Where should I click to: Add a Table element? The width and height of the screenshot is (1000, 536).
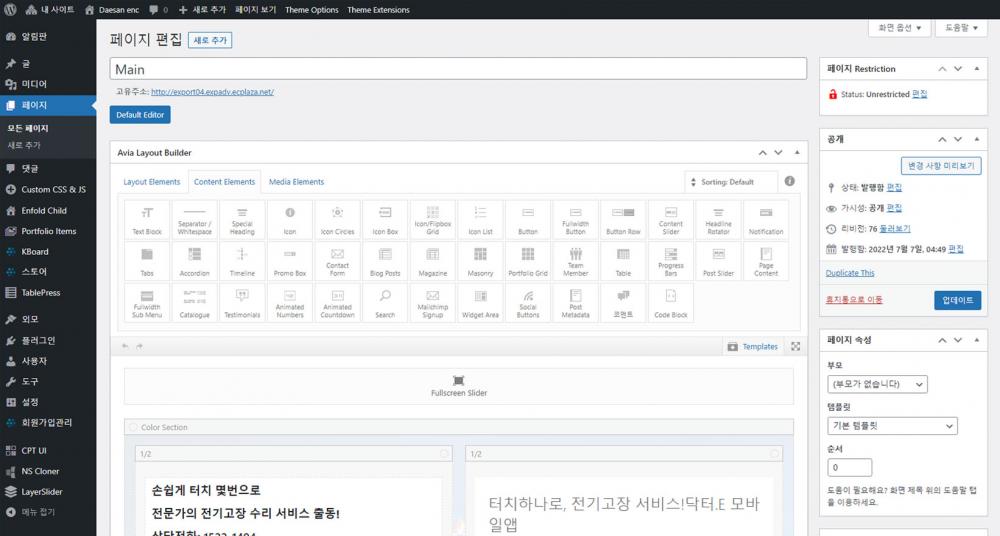click(623, 262)
